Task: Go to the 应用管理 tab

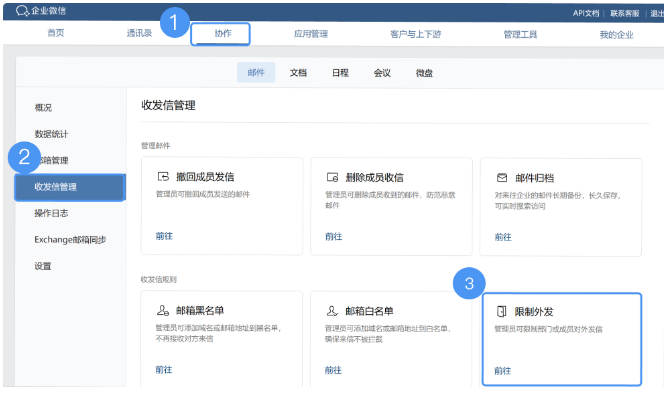Action: 310,33
